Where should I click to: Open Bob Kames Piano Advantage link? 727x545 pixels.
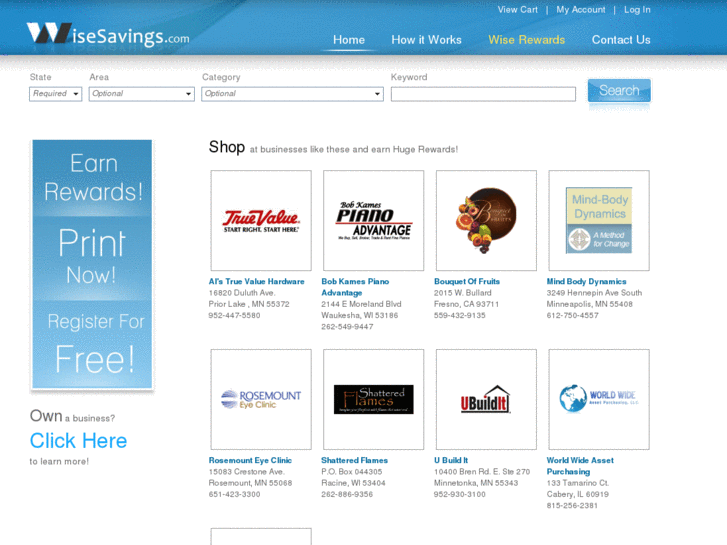point(355,287)
